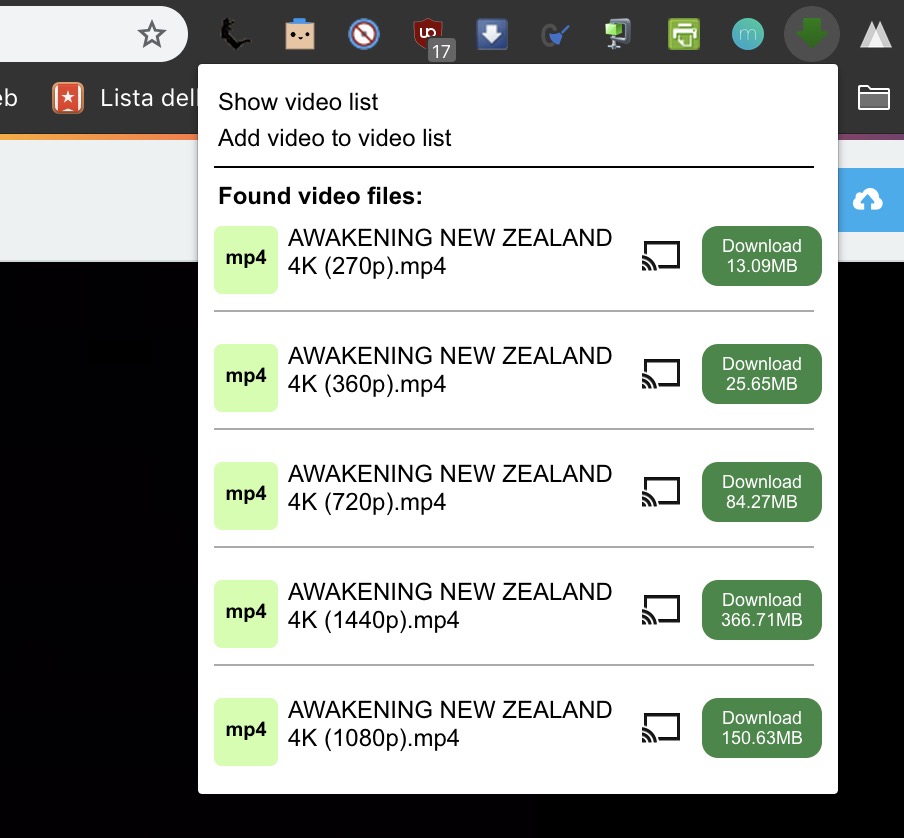The width and height of the screenshot is (904, 838).
Task: Click the green printer extension icon
Action: pyautogui.click(x=684, y=35)
